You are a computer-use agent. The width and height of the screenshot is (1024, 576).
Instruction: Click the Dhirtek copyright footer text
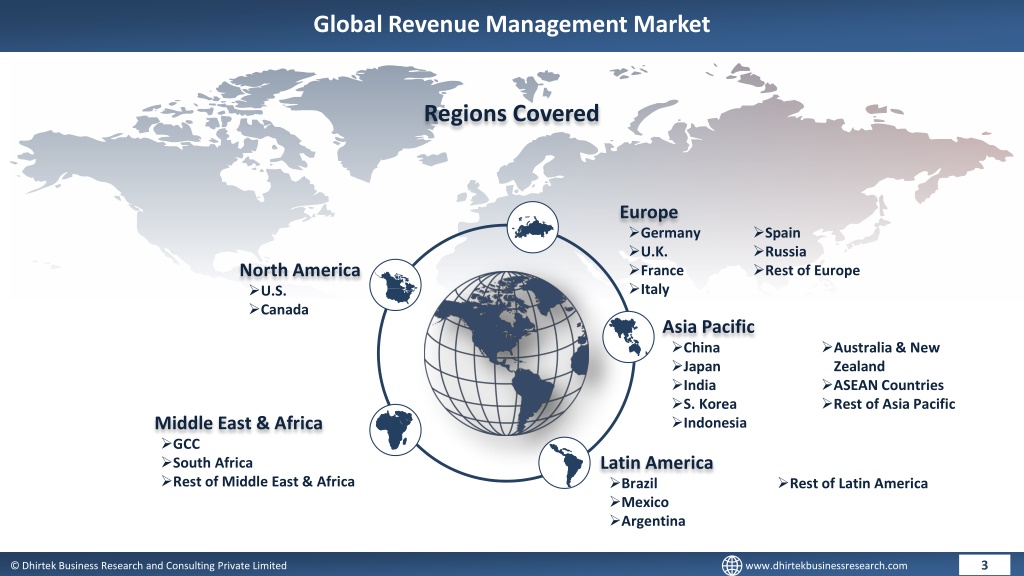tap(148, 566)
